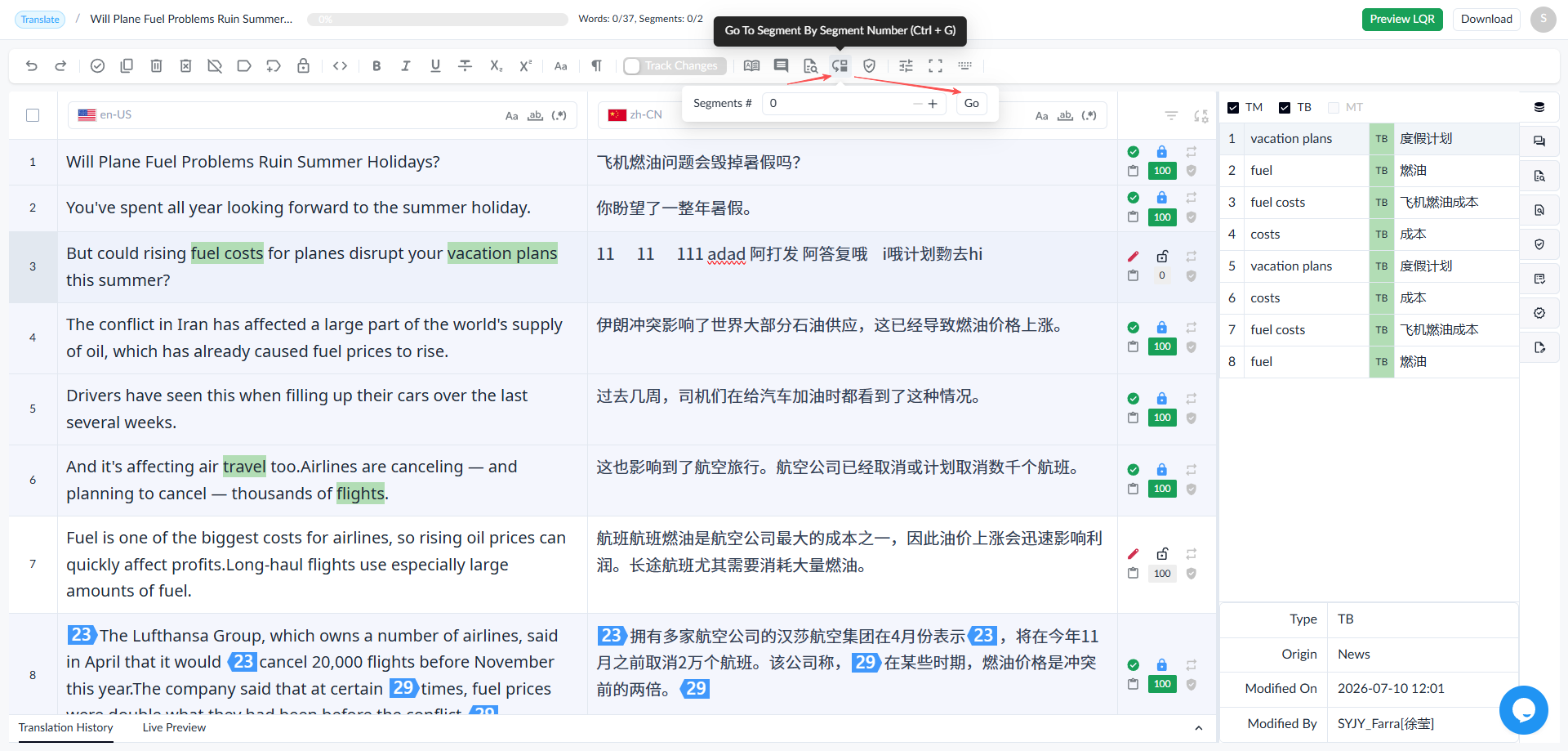The height and width of the screenshot is (751, 1568).
Task: Toggle regex in en-US source filter
Action: tap(559, 116)
